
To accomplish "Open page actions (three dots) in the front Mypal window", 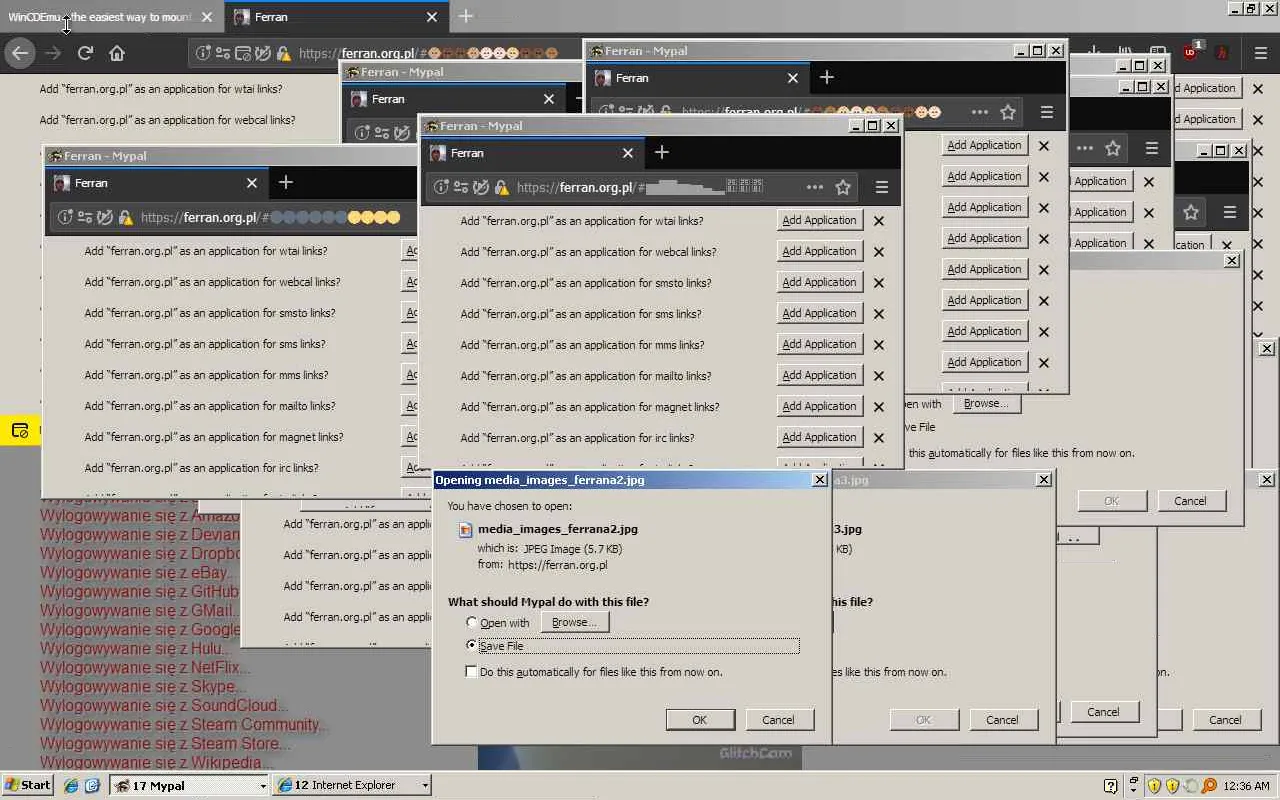I will [x=815, y=187].
